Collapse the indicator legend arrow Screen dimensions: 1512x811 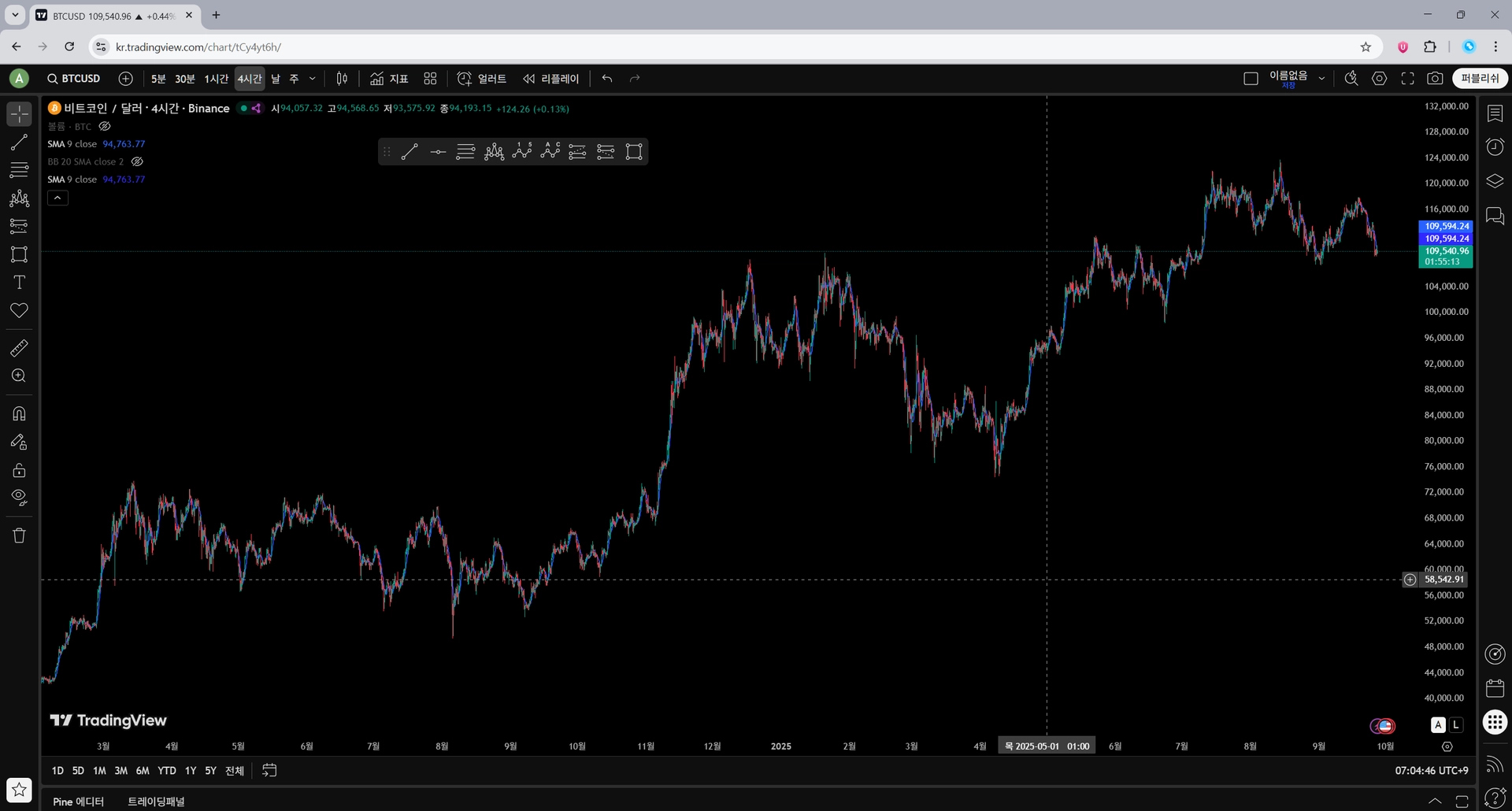point(57,198)
